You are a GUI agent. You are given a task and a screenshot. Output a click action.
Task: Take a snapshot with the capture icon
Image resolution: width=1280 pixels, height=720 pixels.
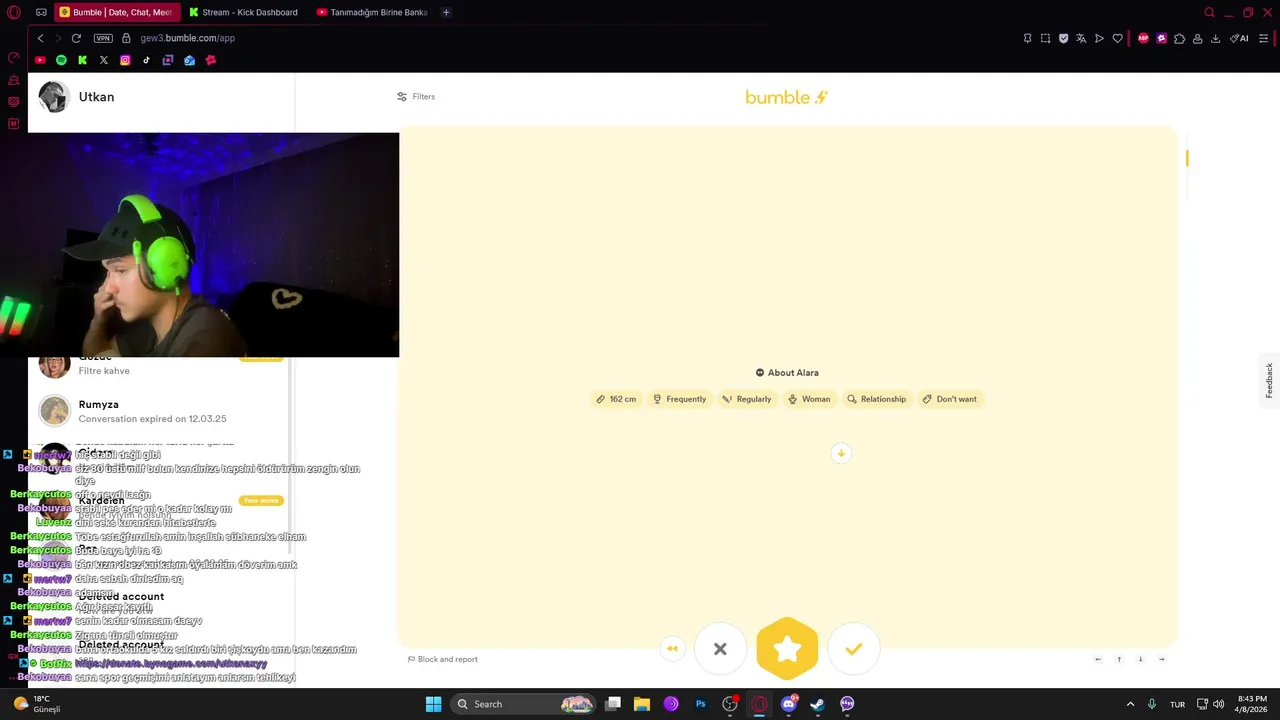pyautogui.click(x=1045, y=38)
